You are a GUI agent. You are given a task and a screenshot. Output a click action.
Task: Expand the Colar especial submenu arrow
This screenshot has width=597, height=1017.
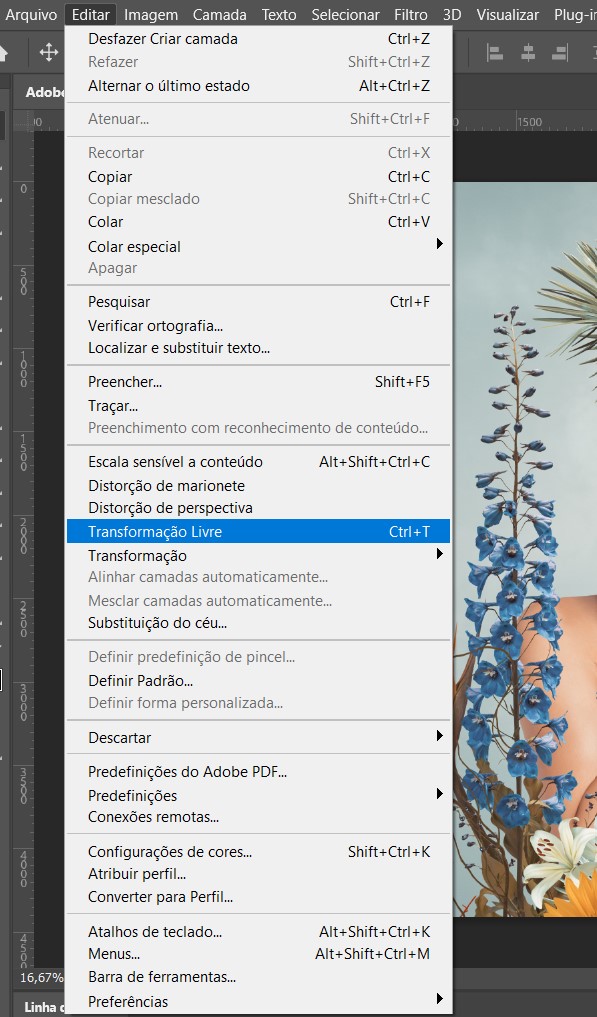(439, 244)
